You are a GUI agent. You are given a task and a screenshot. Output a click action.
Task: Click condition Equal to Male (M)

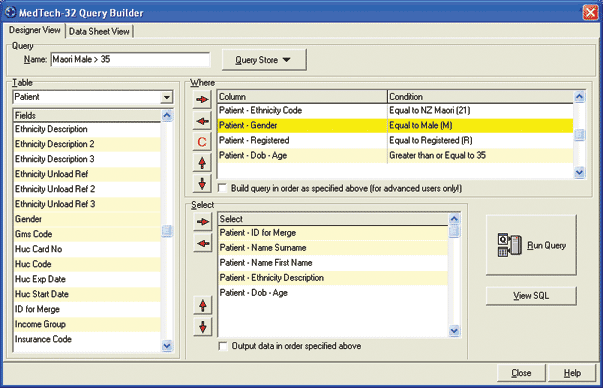421,126
